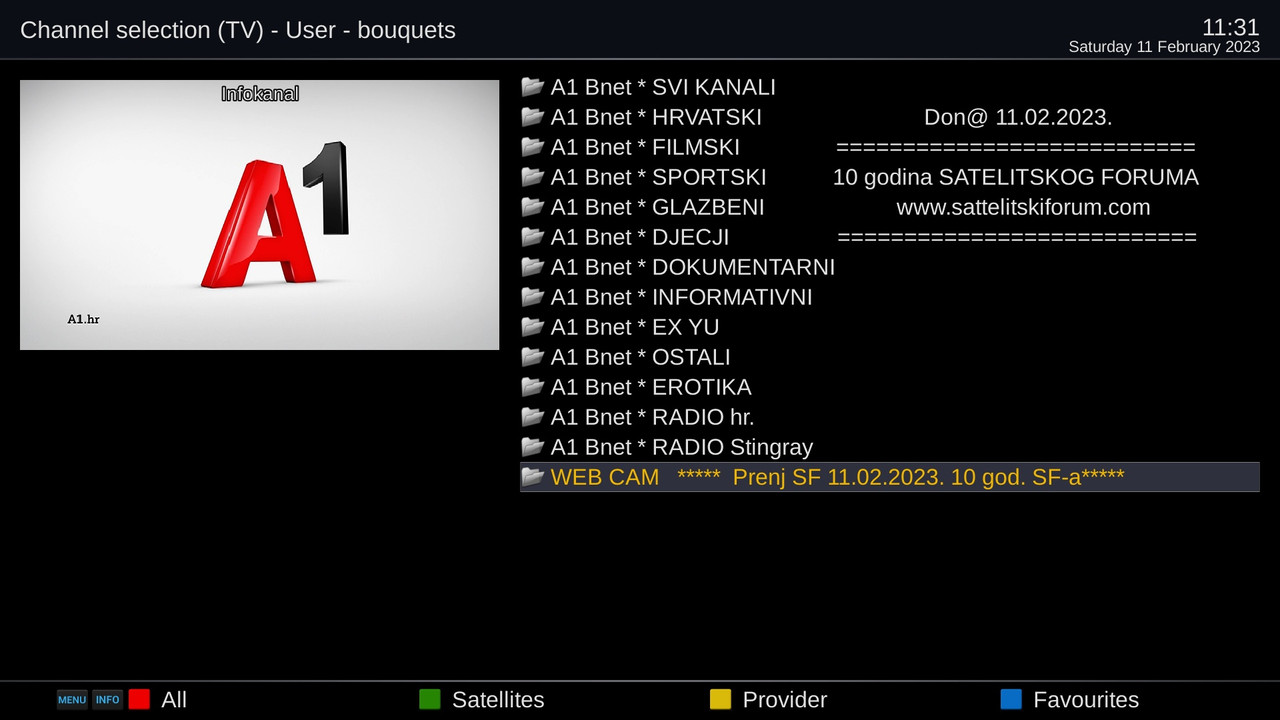Open the highlighted WEB CAM bouquet
This screenshot has height=720, width=1280.
[890, 477]
